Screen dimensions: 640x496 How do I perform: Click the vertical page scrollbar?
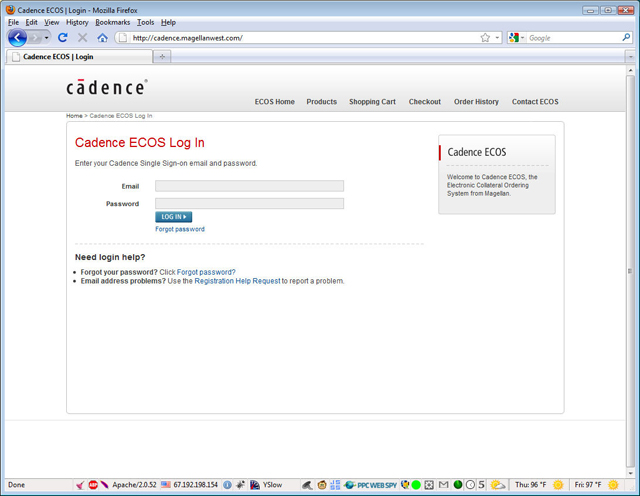click(631, 271)
